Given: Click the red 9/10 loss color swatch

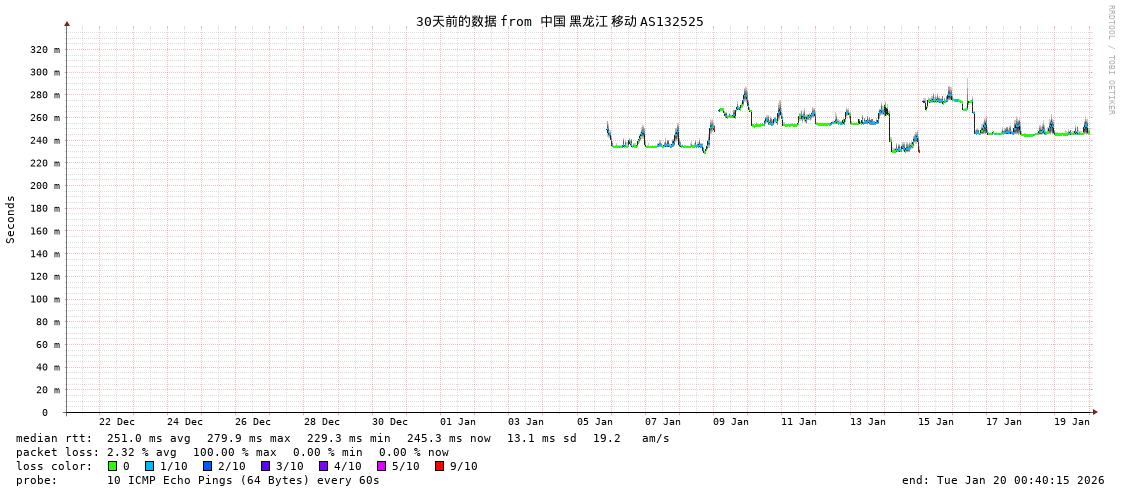Looking at the screenshot, I should pyautogui.click(x=439, y=466).
